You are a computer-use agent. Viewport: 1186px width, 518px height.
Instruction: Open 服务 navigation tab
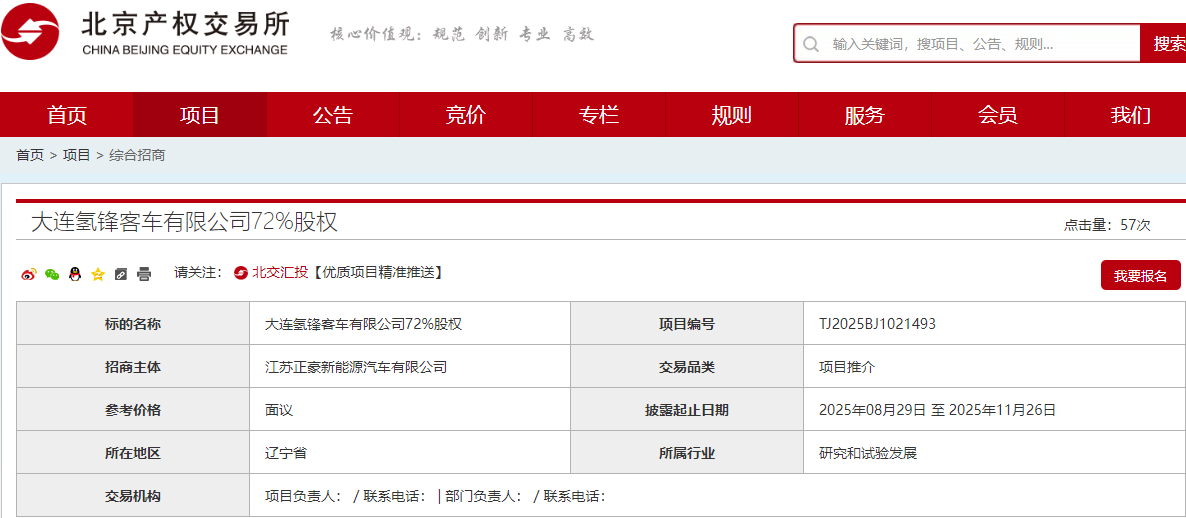[865, 115]
